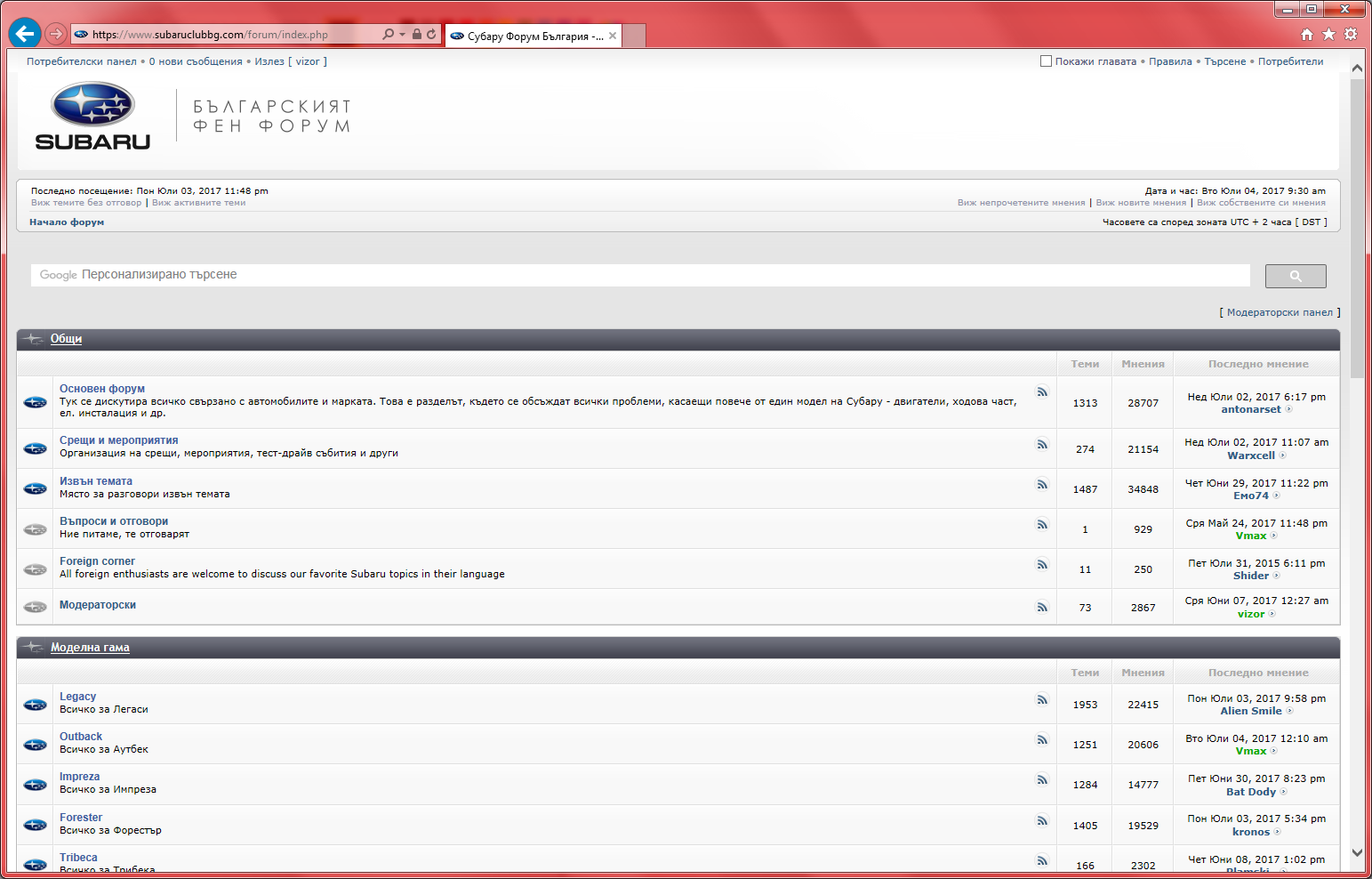This screenshot has height=879, width=1372.
Task: Click the Google search magnifier button
Action: [x=1296, y=276]
